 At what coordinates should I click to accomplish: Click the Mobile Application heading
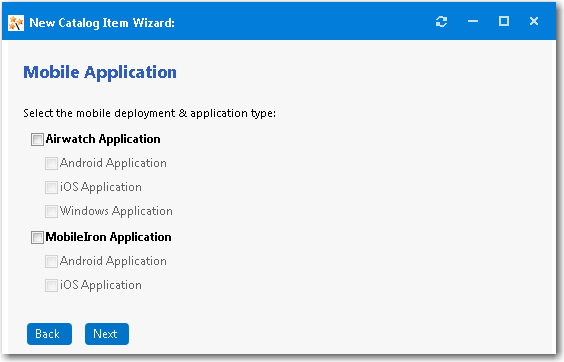pos(100,72)
